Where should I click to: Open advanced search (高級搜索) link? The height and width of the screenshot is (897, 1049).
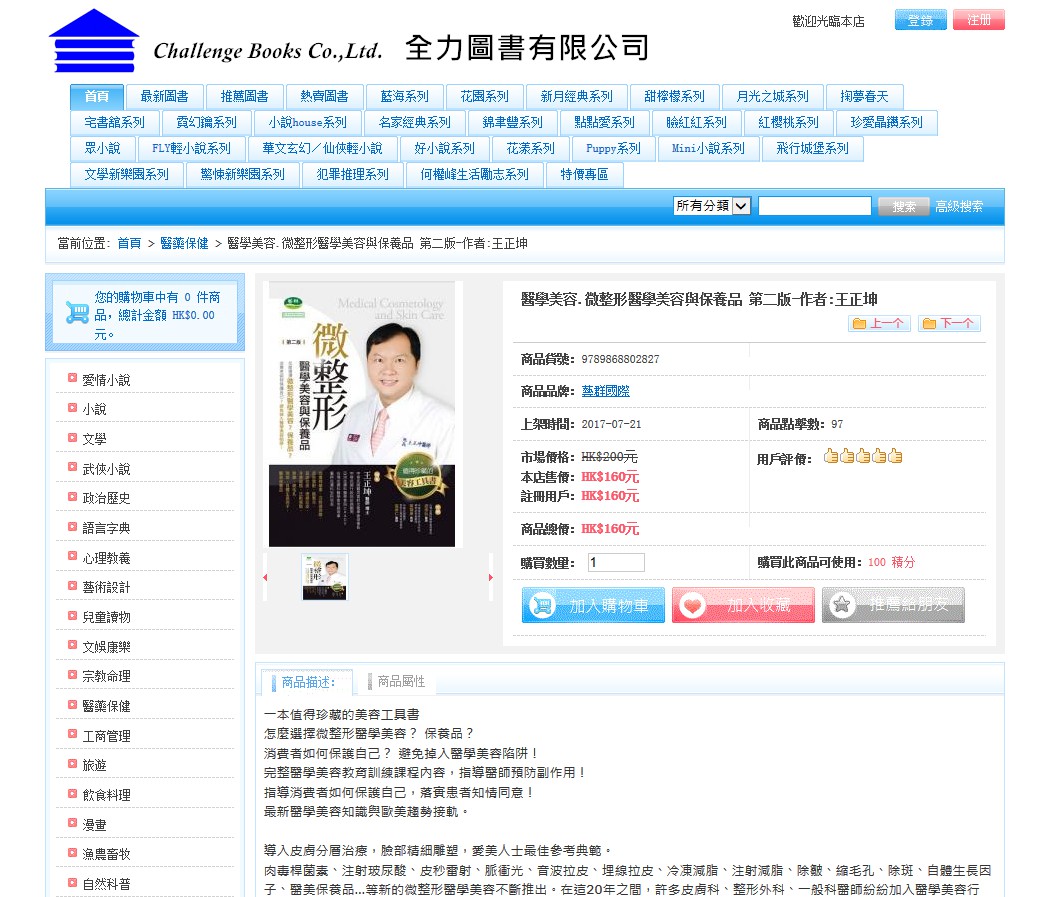point(959,206)
